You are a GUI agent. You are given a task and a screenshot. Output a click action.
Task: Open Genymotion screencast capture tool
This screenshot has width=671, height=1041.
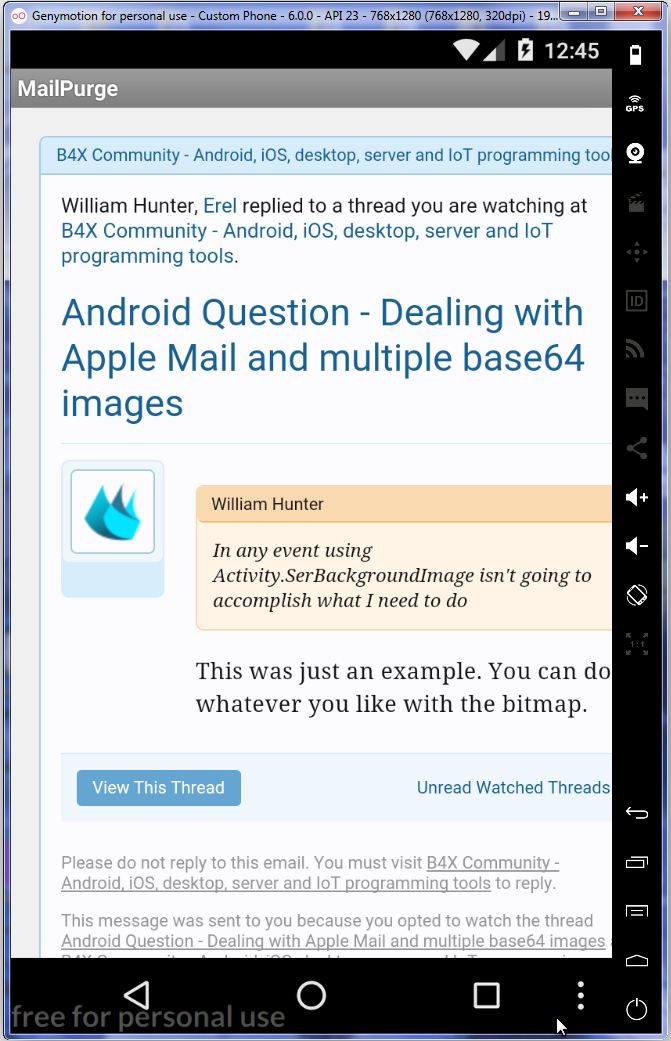pos(636,202)
